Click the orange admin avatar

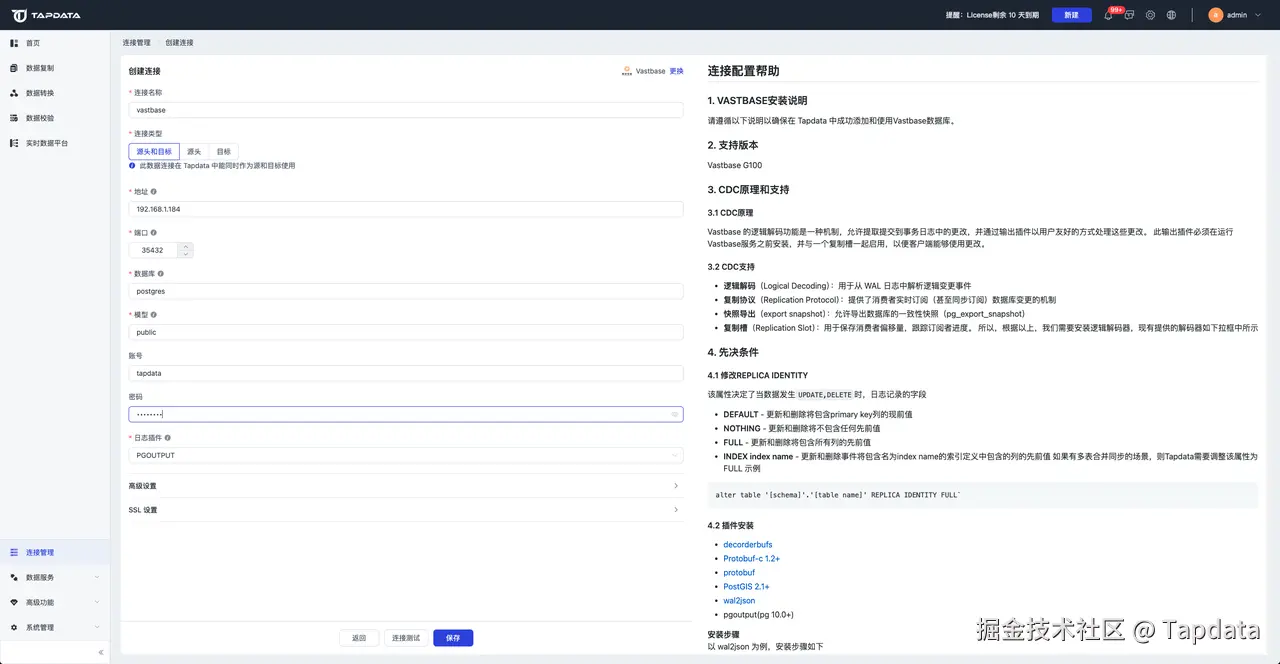coord(1215,15)
